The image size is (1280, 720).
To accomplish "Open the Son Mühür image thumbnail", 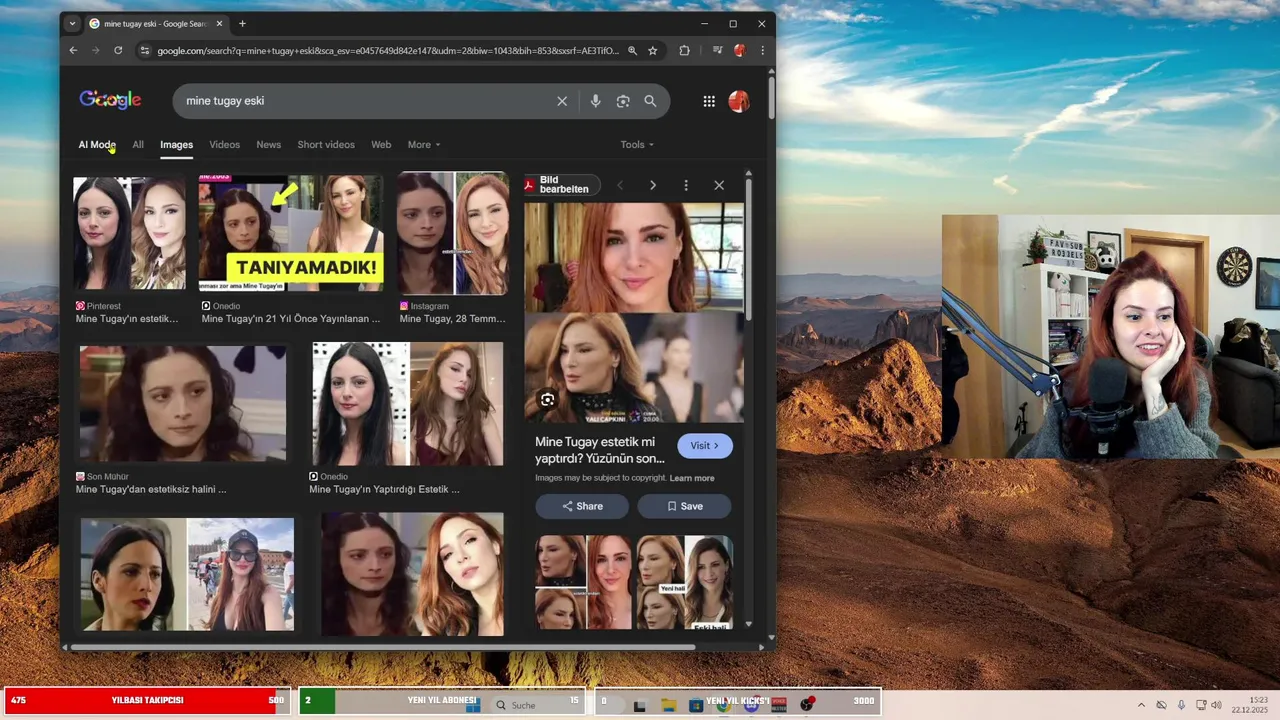I will coord(183,404).
